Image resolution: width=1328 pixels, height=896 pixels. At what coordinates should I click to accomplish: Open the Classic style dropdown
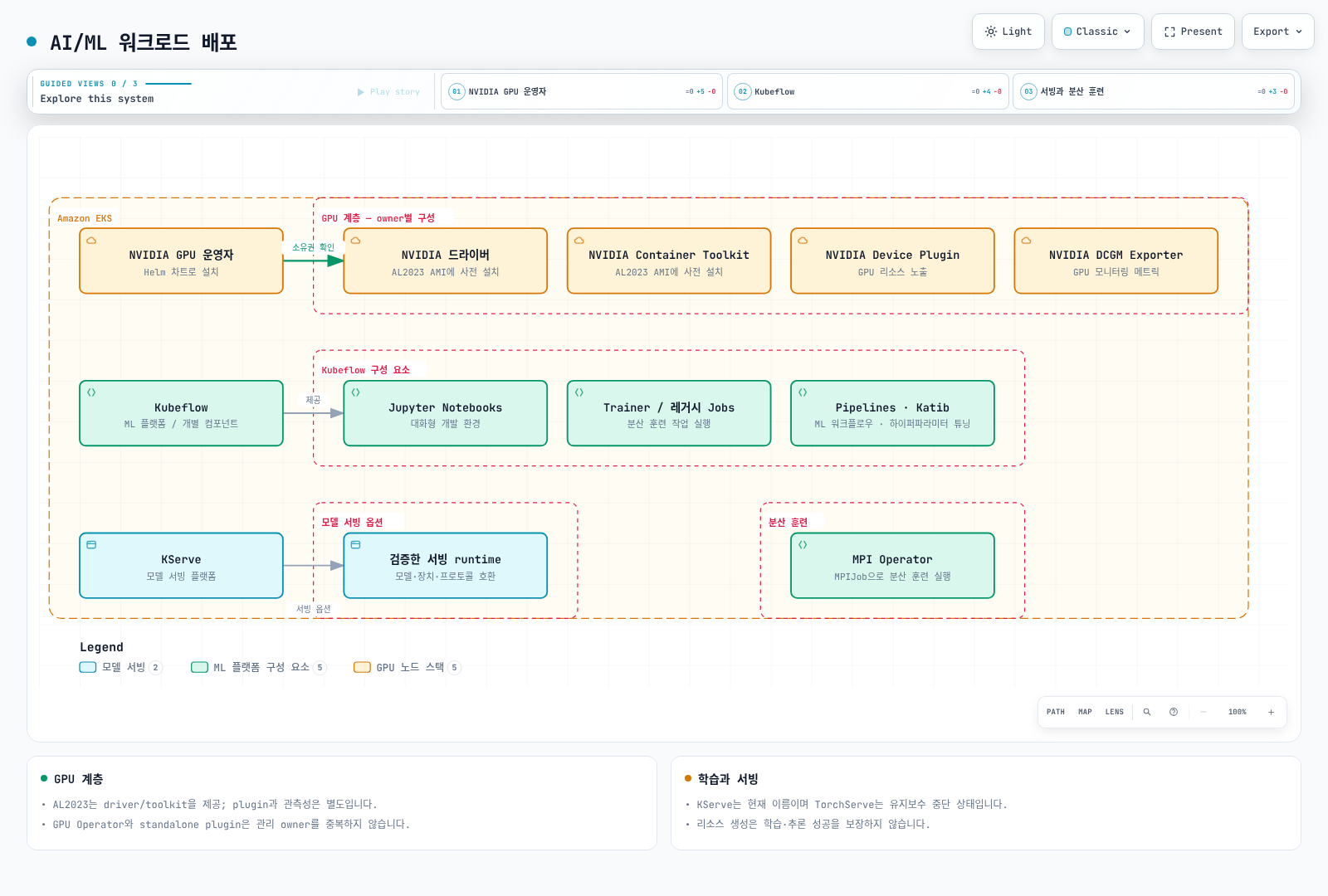coord(1098,32)
